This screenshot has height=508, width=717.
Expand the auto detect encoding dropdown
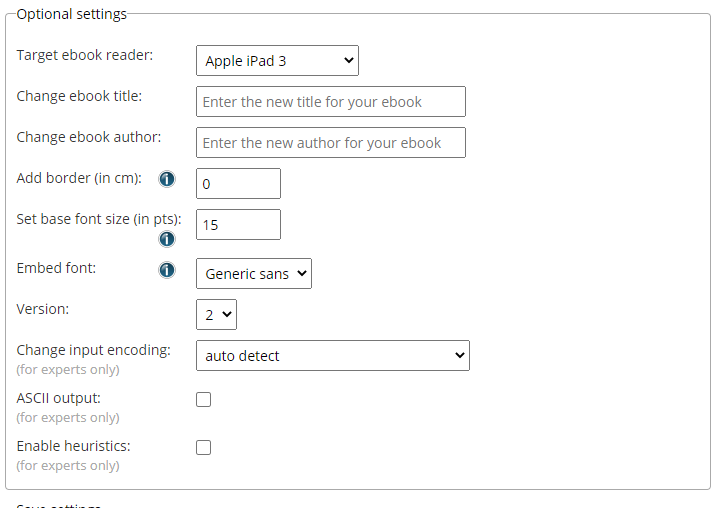333,355
